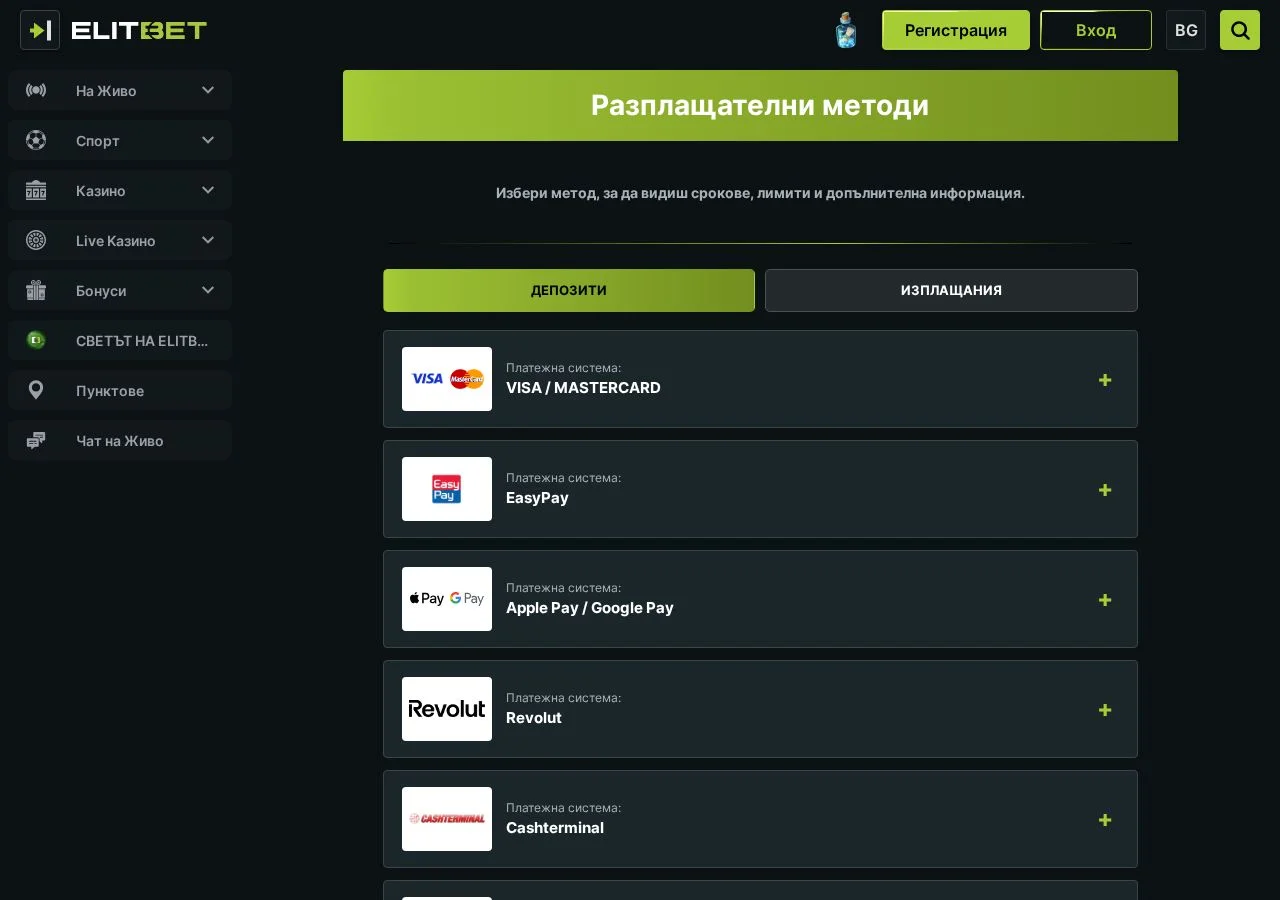The height and width of the screenshot is (900, 1280).
Task: Open the BG language selector
Action: (1186, 30)
